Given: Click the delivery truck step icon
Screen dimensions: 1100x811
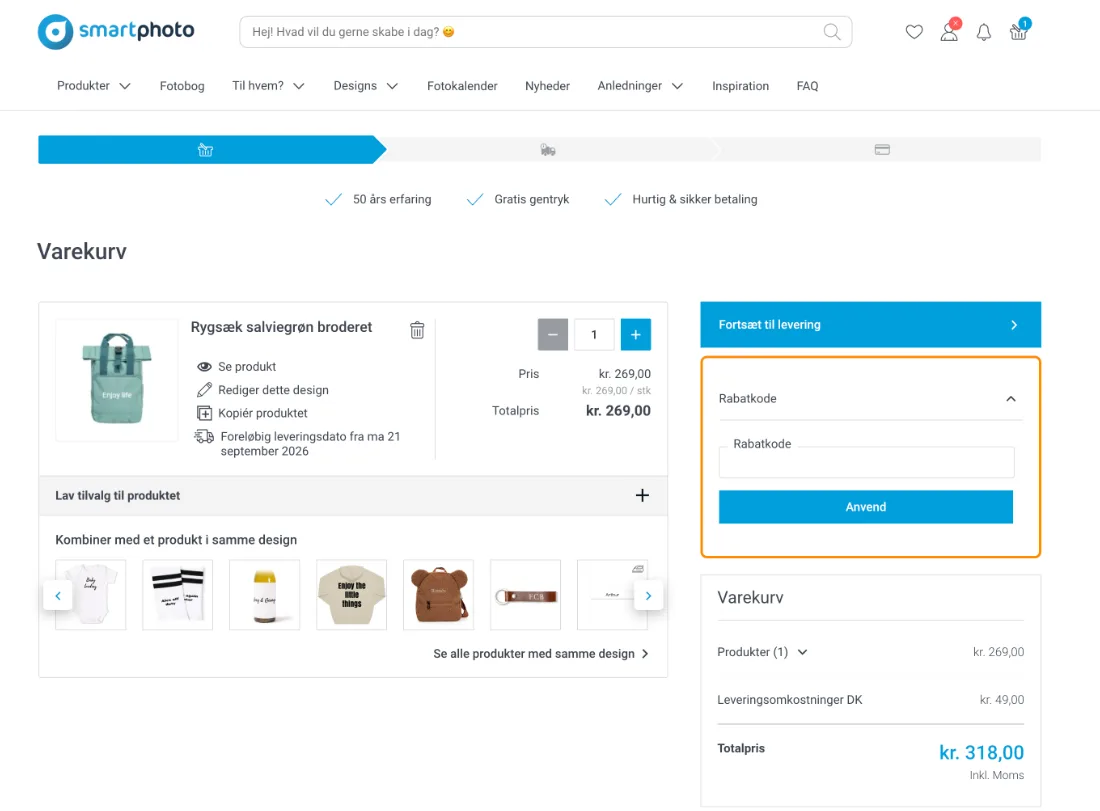Looking at the screenshot, I should coord(548,149).
